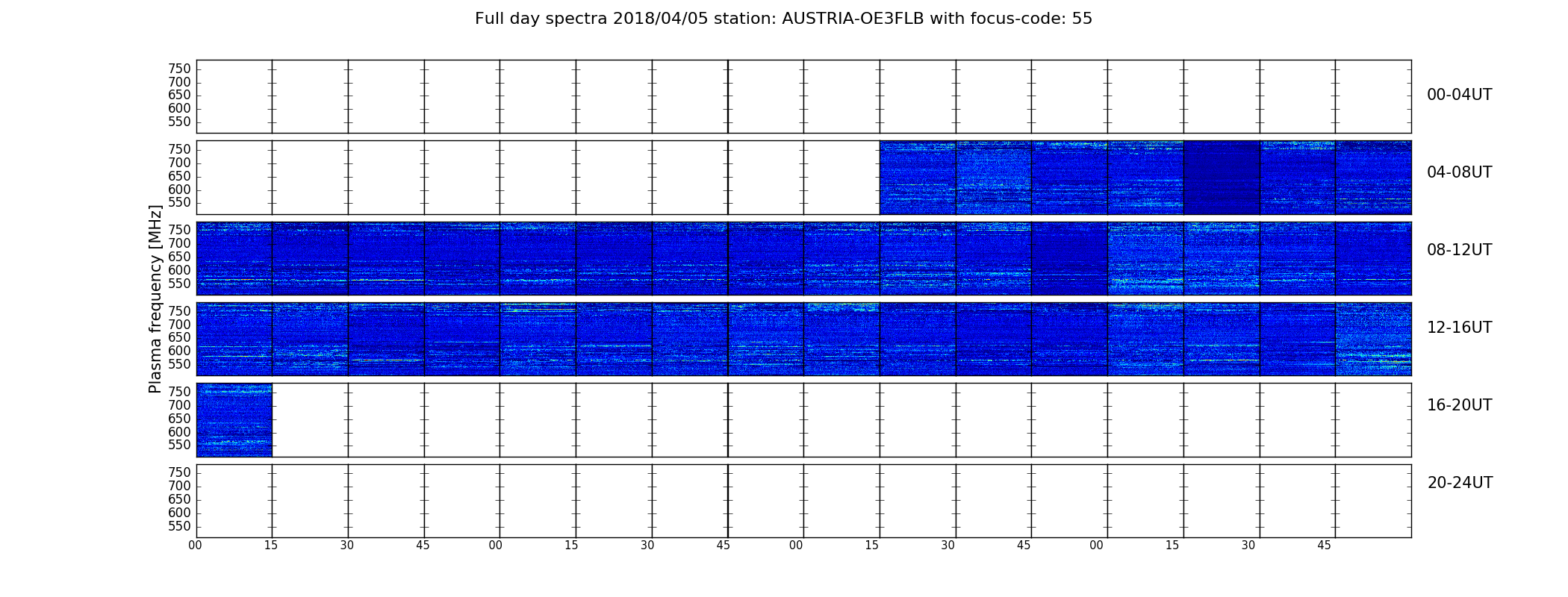
Task: Click the 550 tick label in the 20-24UT row
Action: pyautogui.click(x=179, y=527)
